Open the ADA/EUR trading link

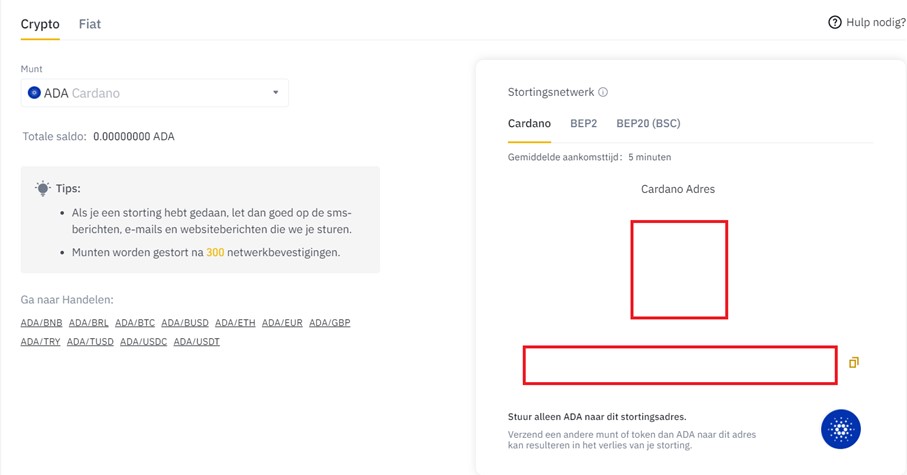(282, 323)
